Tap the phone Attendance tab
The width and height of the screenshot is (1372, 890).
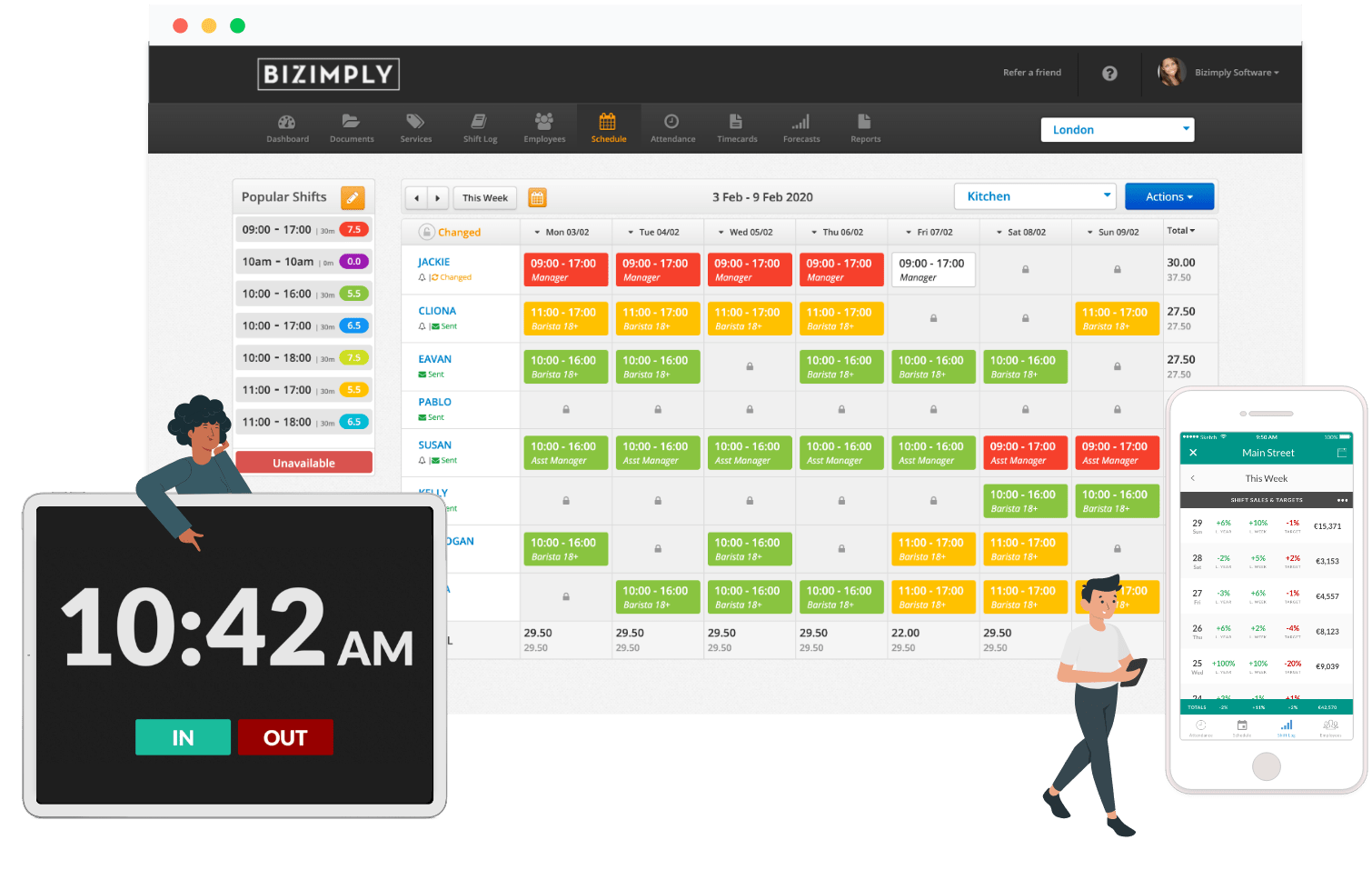click(1200, 727)
